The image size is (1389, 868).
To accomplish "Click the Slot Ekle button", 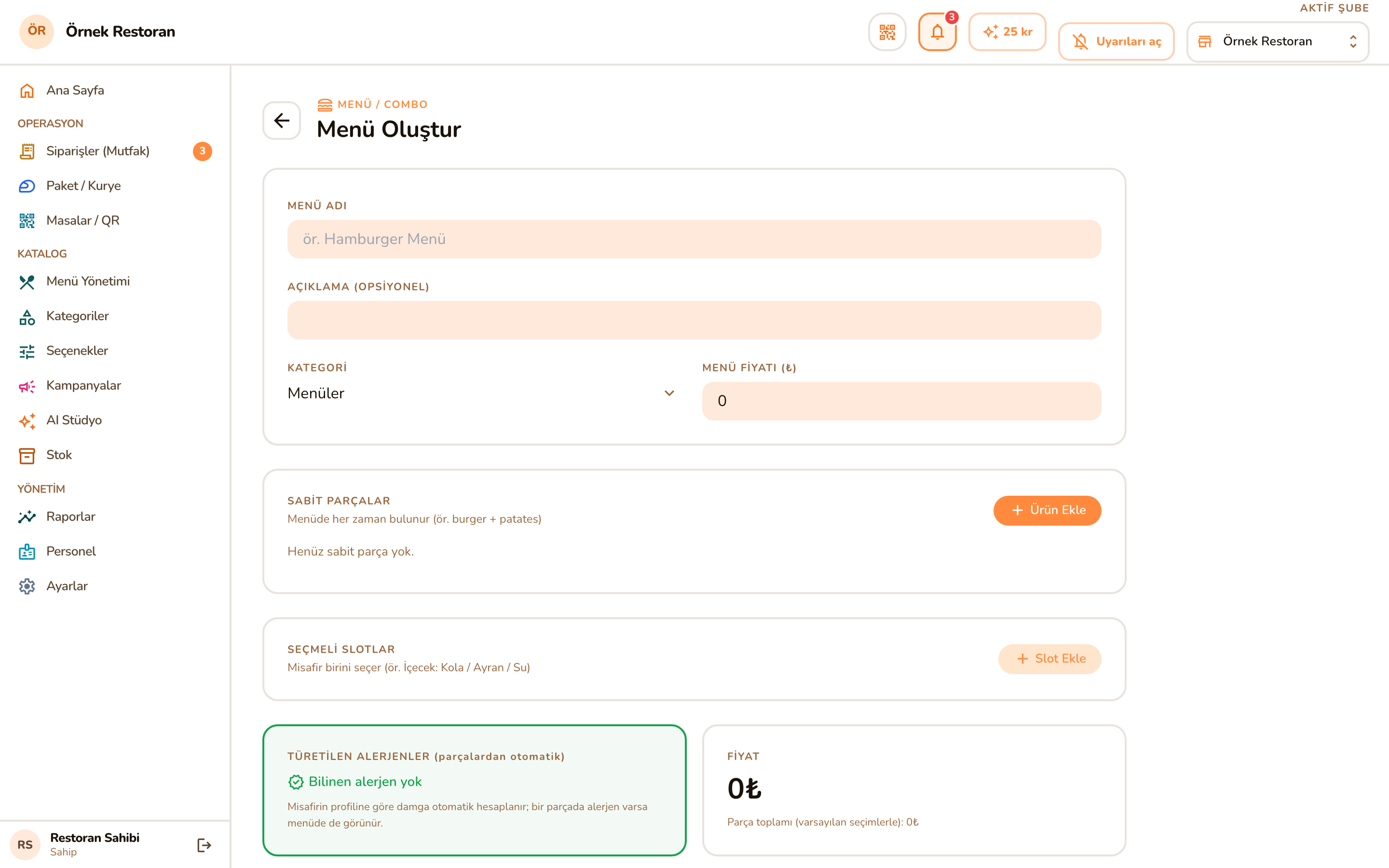I will click(1049, 659).
